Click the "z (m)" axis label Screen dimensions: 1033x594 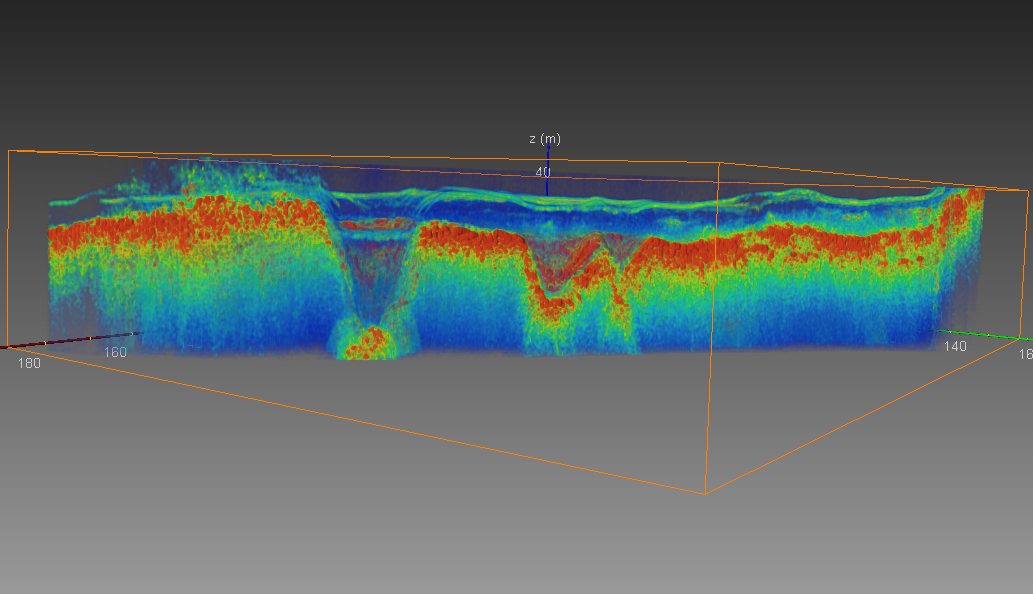tap(544, 139)
